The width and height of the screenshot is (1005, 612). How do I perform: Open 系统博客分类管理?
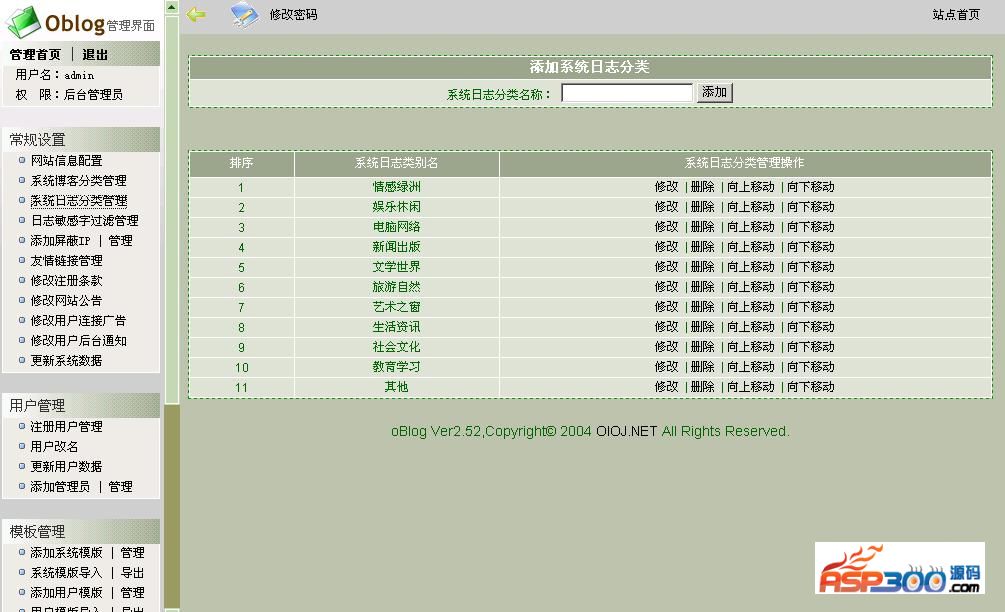pyautogui.click(x=79, y=181)
